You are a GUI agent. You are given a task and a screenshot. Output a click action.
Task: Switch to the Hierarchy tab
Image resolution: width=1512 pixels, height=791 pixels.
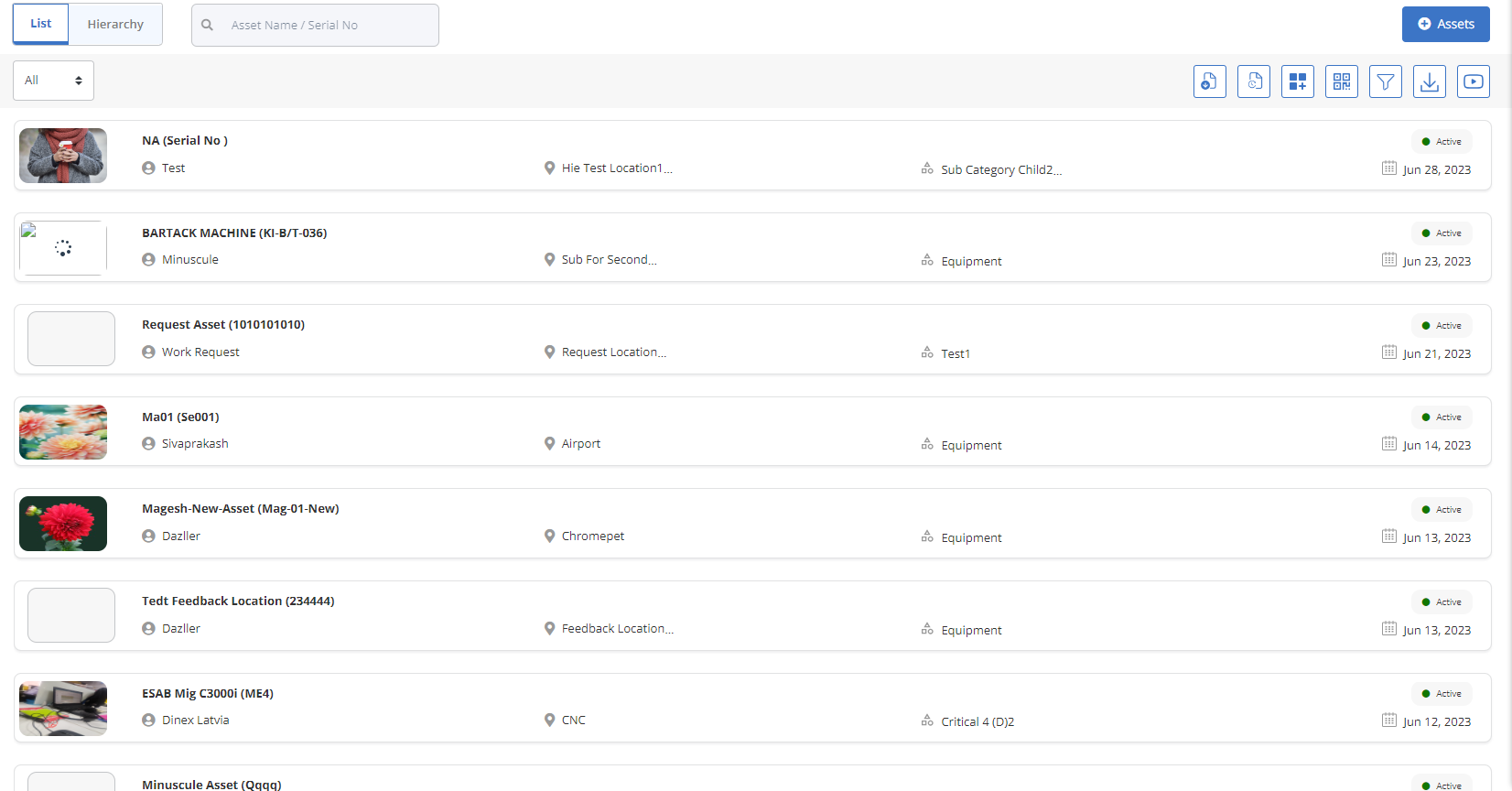[x=115, y=24]
